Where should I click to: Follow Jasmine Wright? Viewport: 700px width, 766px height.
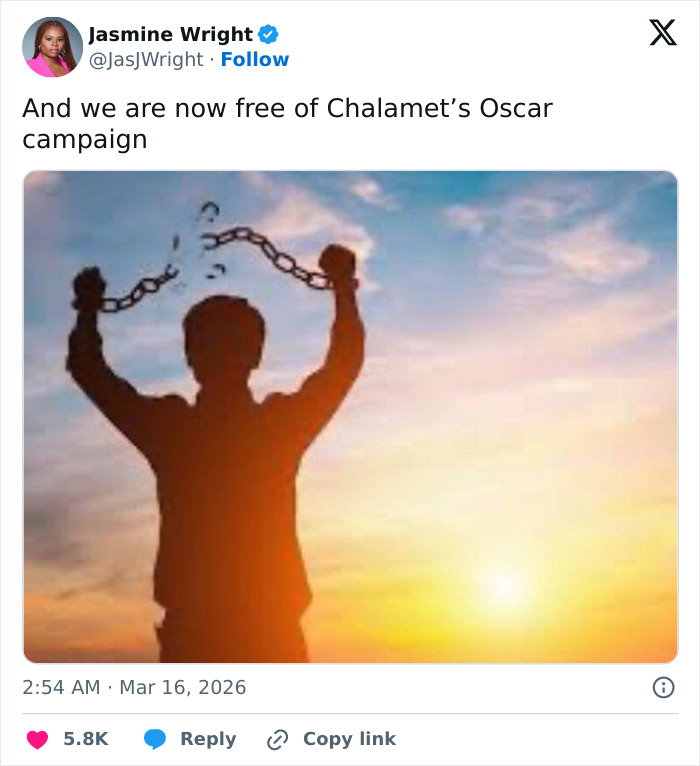pos(255,60)
